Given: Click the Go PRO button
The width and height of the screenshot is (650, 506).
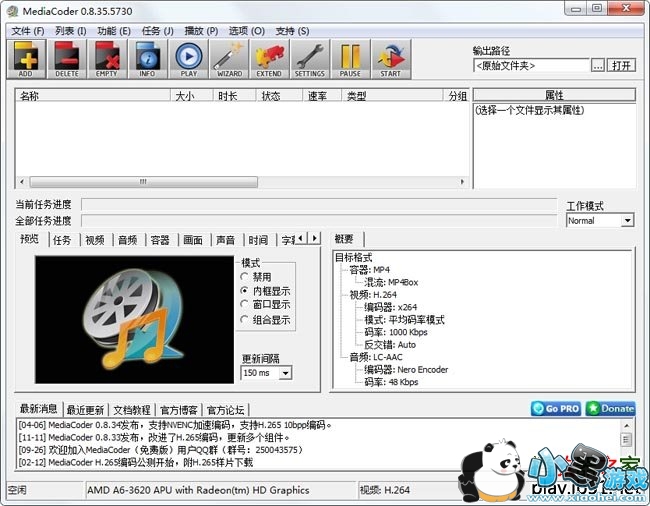Looking at the screenshot, I should click(x=556, y=409).
